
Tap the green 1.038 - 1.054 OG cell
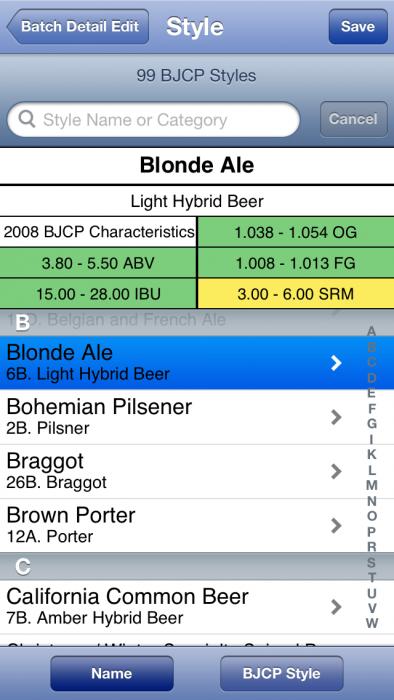[295, 232]
